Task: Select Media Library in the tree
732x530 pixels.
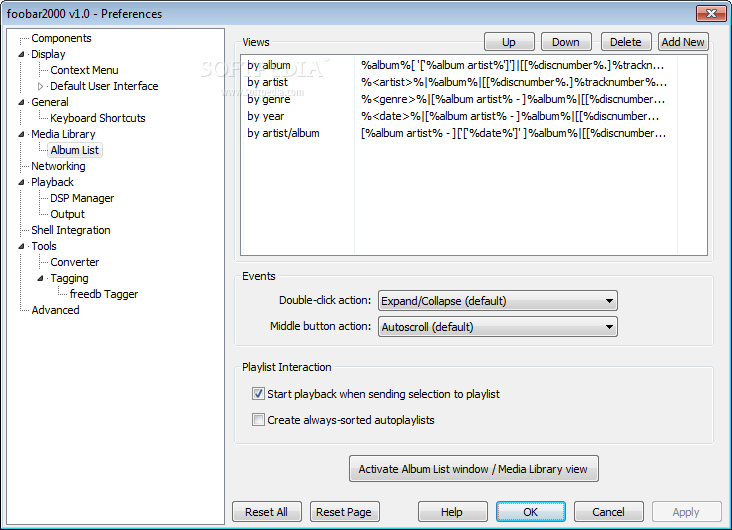Action: coord(63,134)
